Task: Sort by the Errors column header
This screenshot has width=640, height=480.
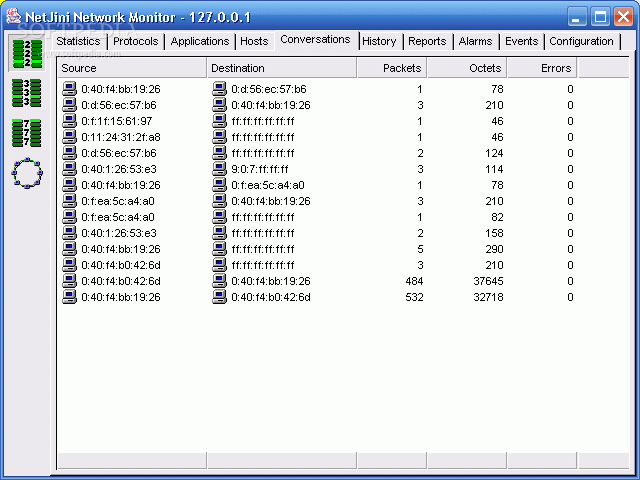Action: tap(542, 68)
